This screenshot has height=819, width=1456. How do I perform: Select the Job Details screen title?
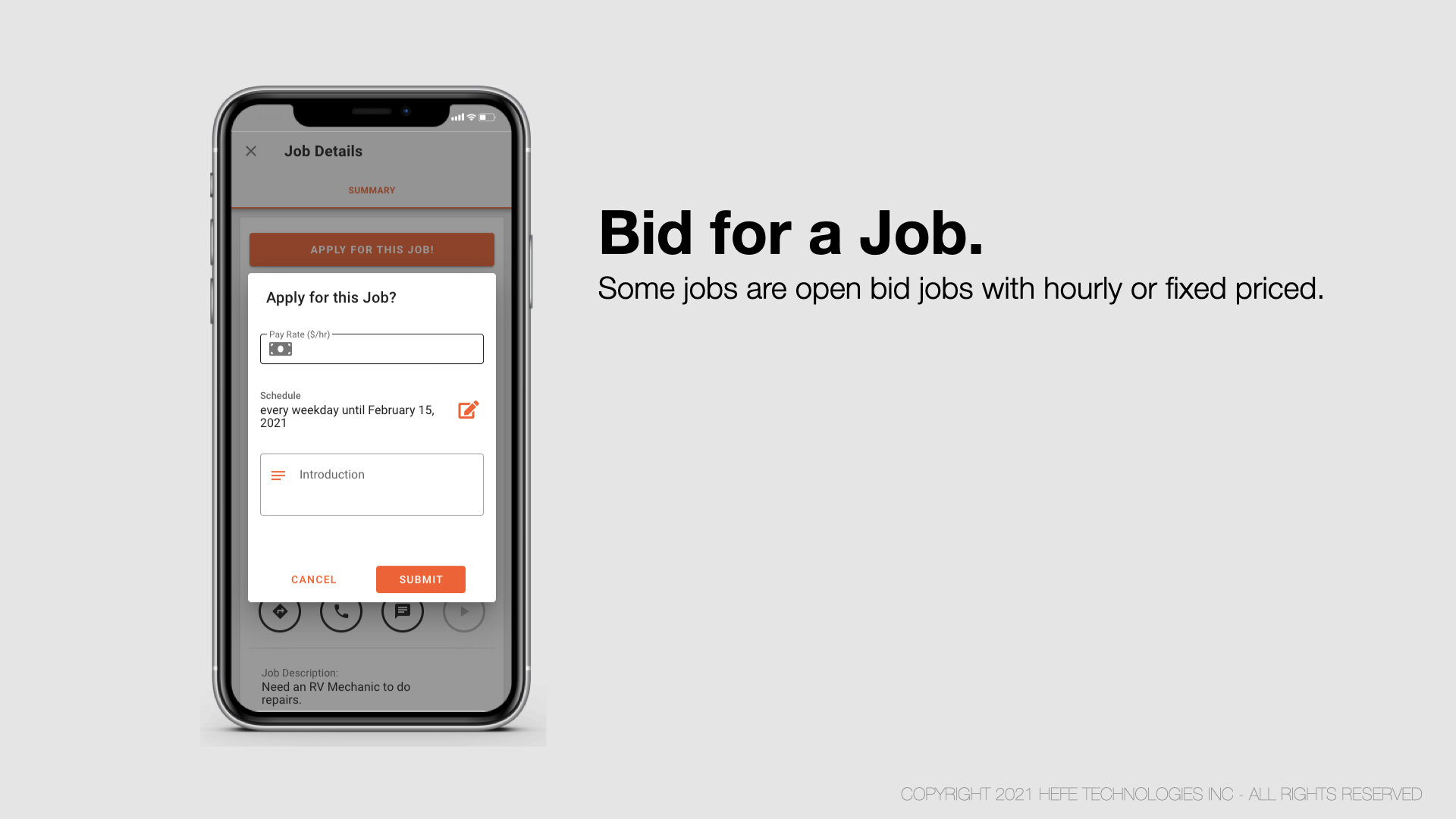[x=323, y=151]
